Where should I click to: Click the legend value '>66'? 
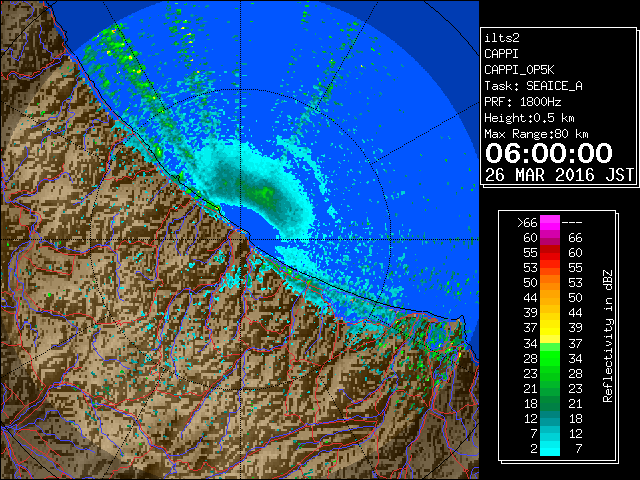tap(527, 222)
